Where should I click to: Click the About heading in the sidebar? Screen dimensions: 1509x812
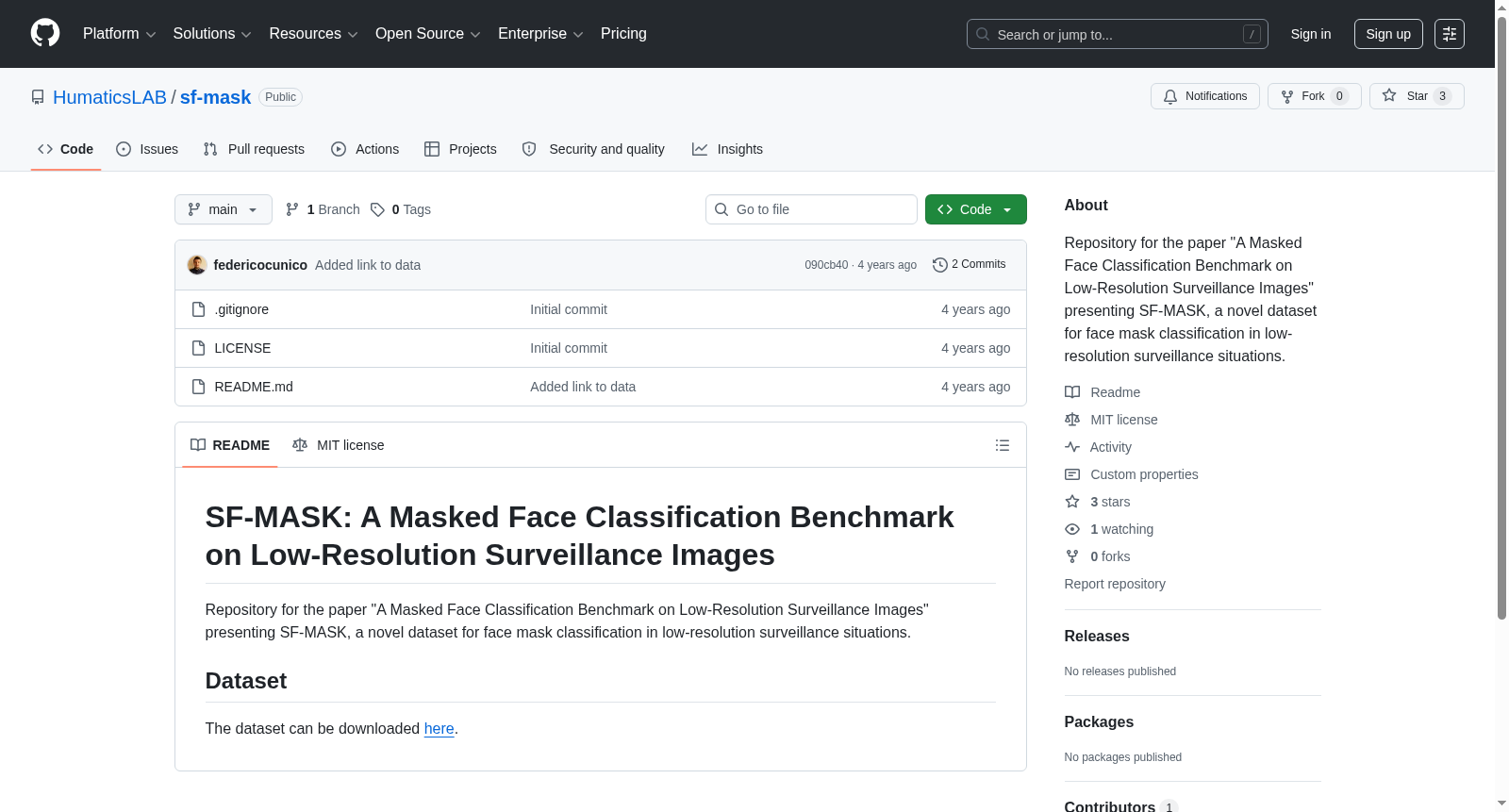click(x=1086, y=206)
